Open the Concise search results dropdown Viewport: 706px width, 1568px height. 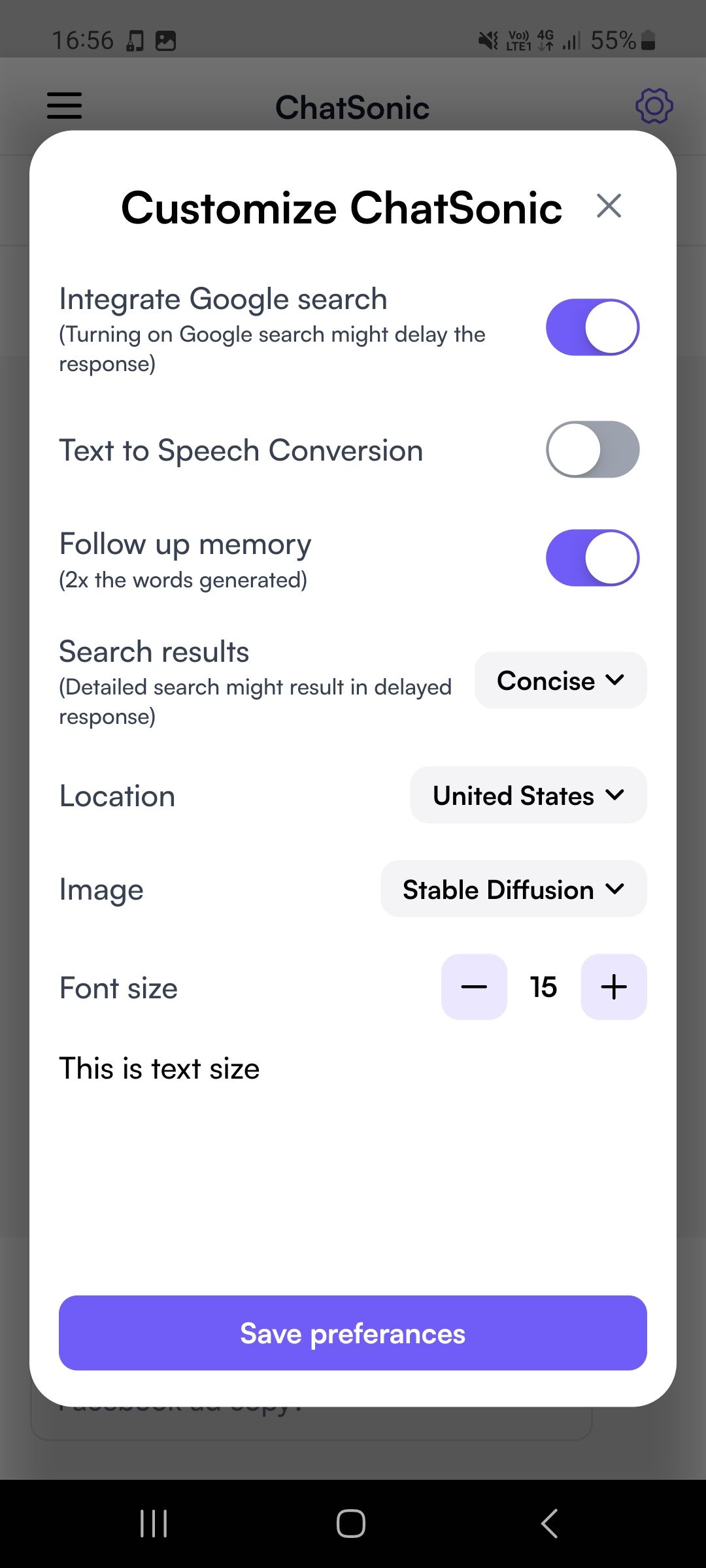pyautogui.click(x=560, y=680)
